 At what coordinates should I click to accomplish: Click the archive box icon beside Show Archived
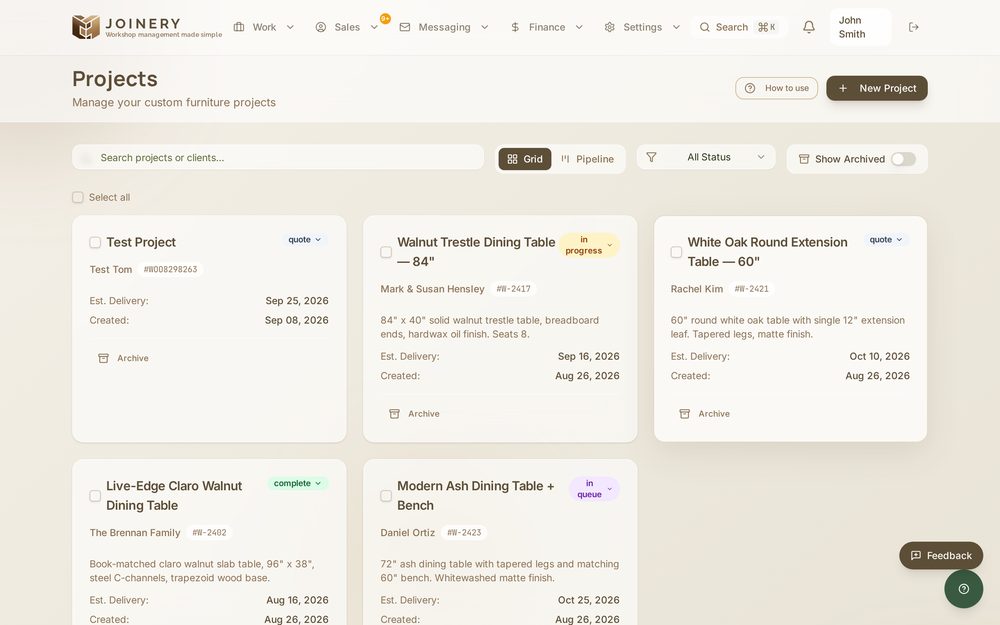pos(804,159)
